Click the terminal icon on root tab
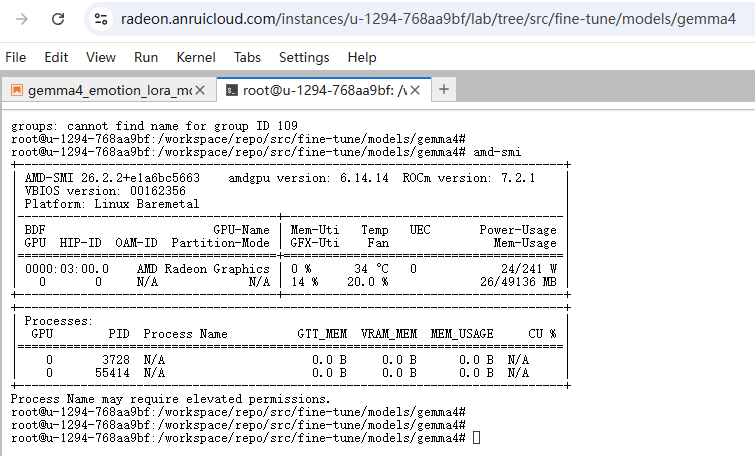The width and height of the screenshot is (755, 456). tap(232, 90)
